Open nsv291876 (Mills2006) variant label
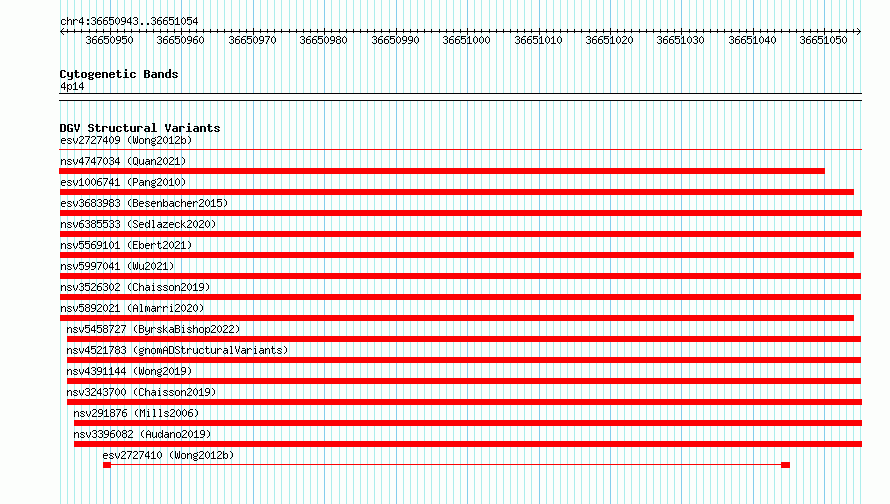The height and width of the screenshot is (504, 890). pos(136,413)
